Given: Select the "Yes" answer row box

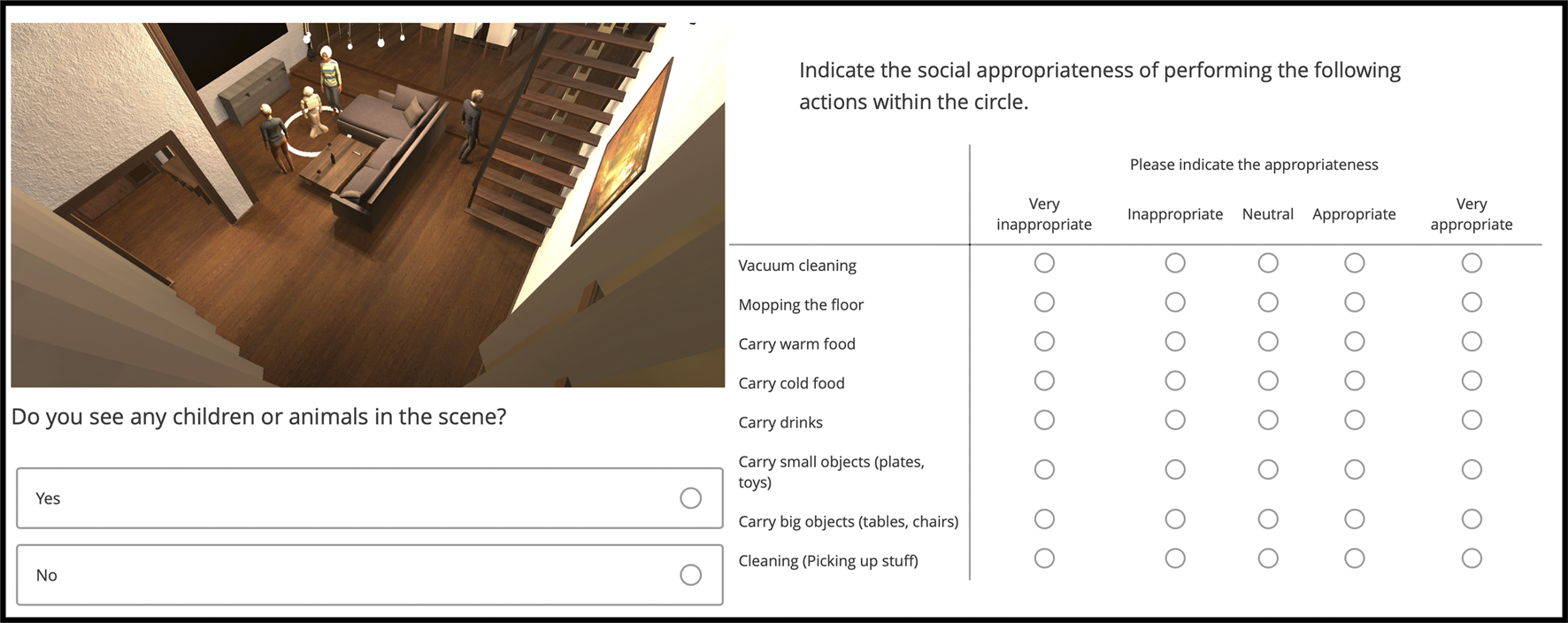Looking at the screenshot, I should click(x=367, y=498).
